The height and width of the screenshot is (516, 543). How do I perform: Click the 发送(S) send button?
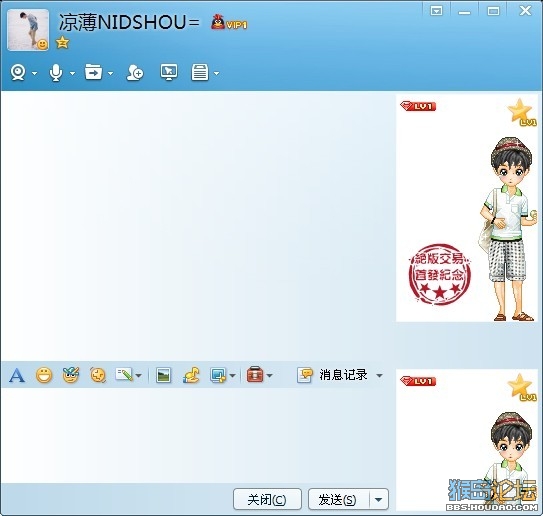click(339, 499)
